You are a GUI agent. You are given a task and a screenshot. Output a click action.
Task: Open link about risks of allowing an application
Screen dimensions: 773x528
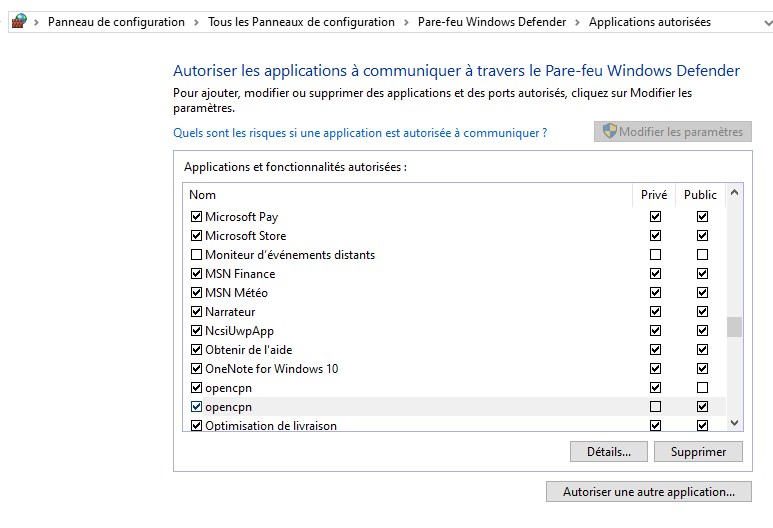pyautogui.click(x=360, y=133)
